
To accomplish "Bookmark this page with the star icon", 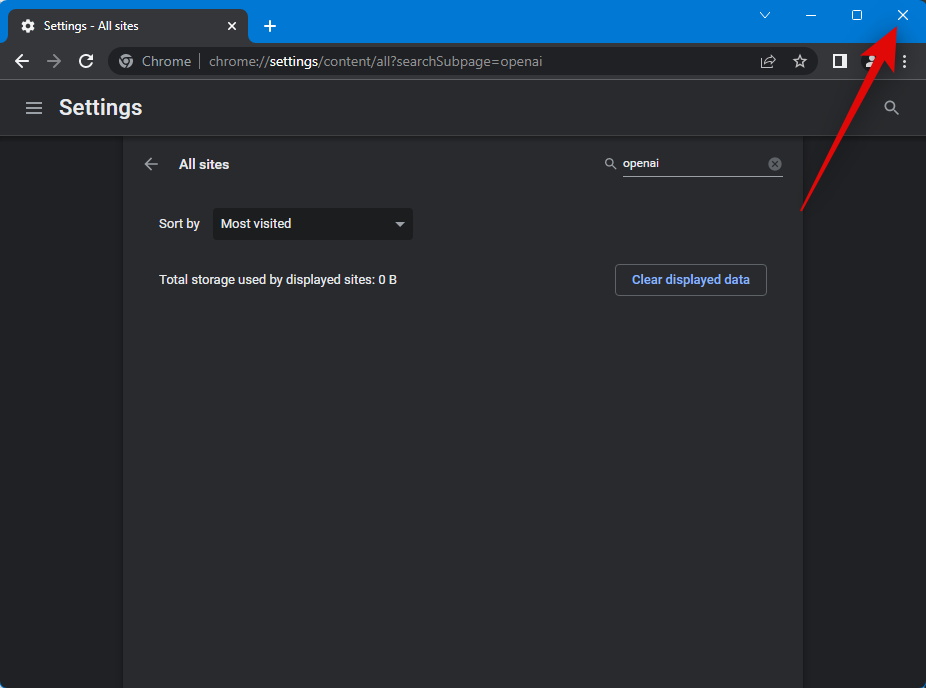I will (800, 61).
